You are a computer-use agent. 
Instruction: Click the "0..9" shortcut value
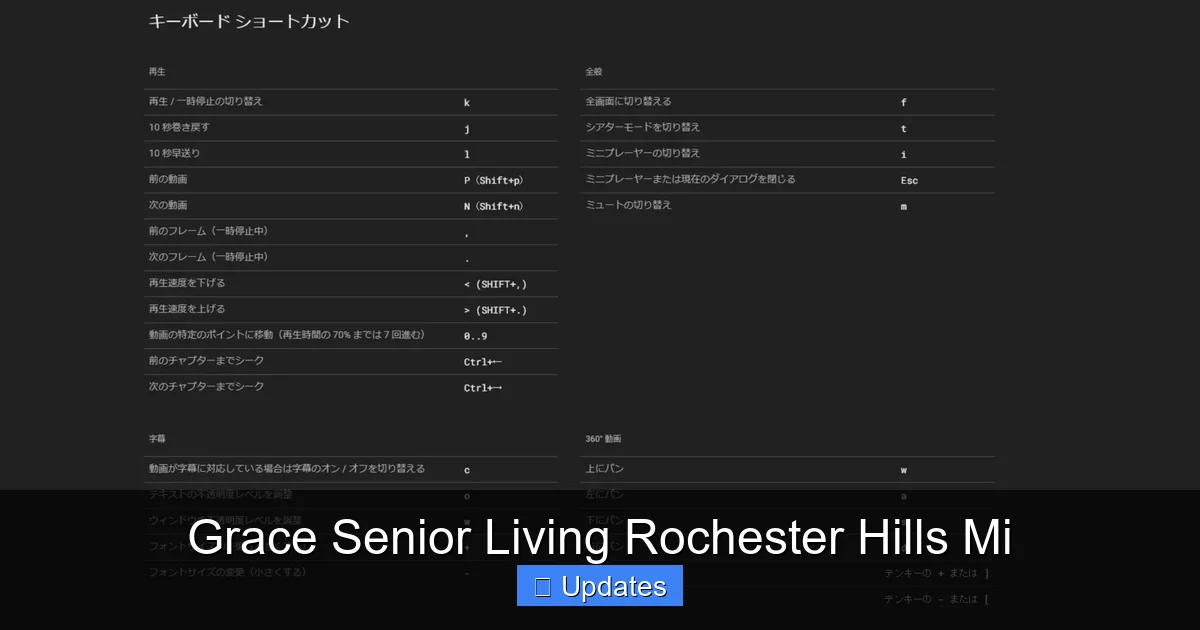(476, 337)
